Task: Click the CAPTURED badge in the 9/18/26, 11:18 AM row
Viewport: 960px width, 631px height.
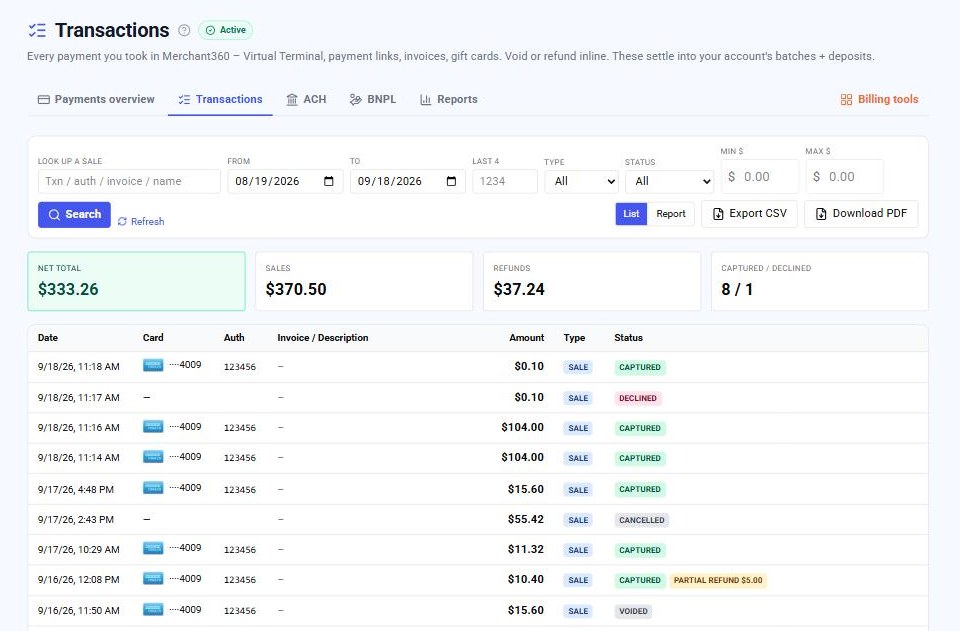Action: click(640, 367)
